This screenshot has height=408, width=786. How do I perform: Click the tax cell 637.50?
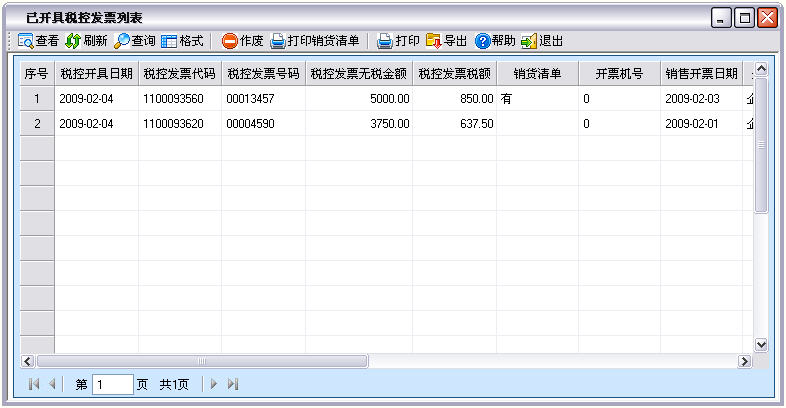(455, 124)
